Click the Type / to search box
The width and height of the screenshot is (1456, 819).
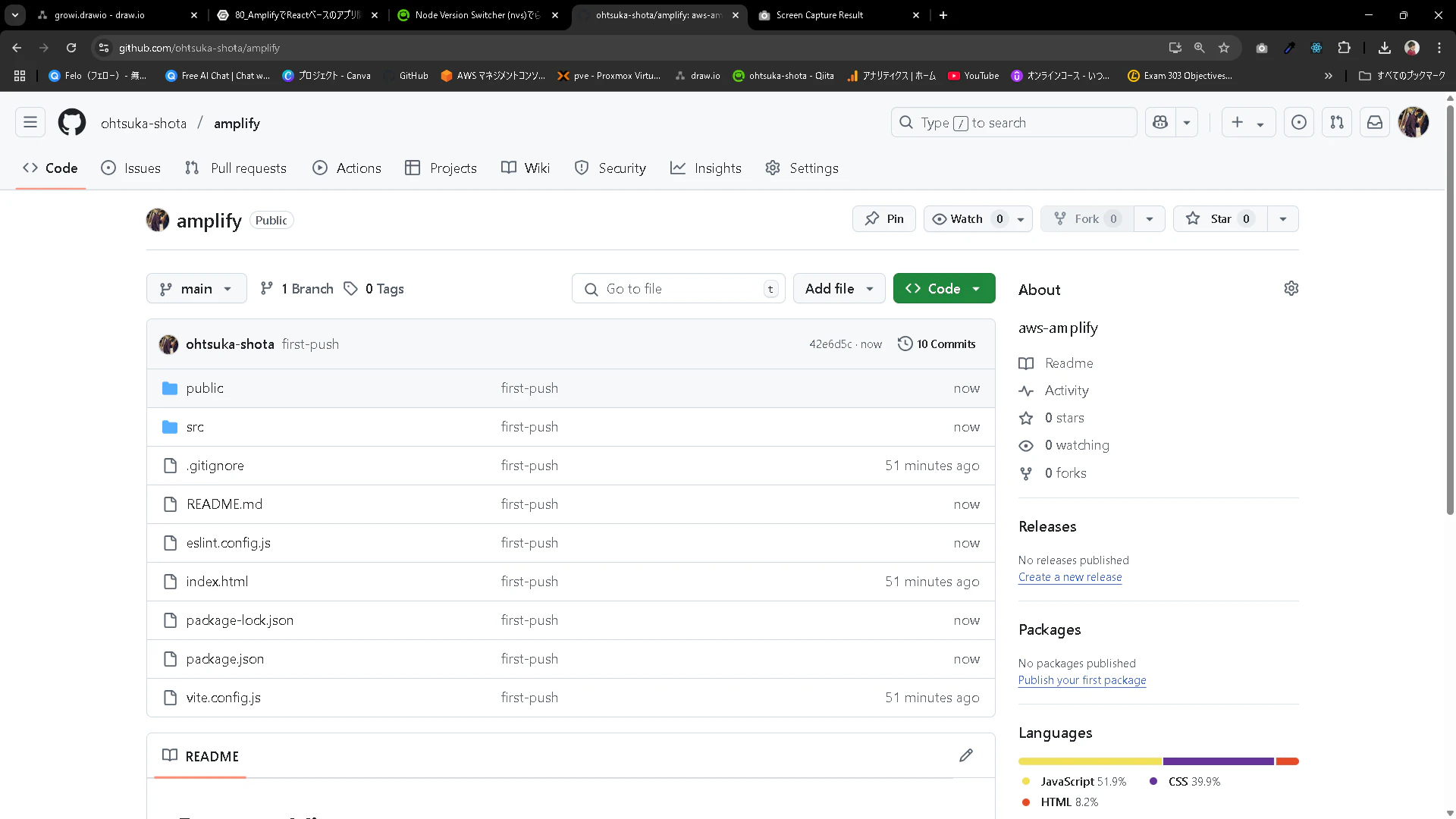point(1014,122)
